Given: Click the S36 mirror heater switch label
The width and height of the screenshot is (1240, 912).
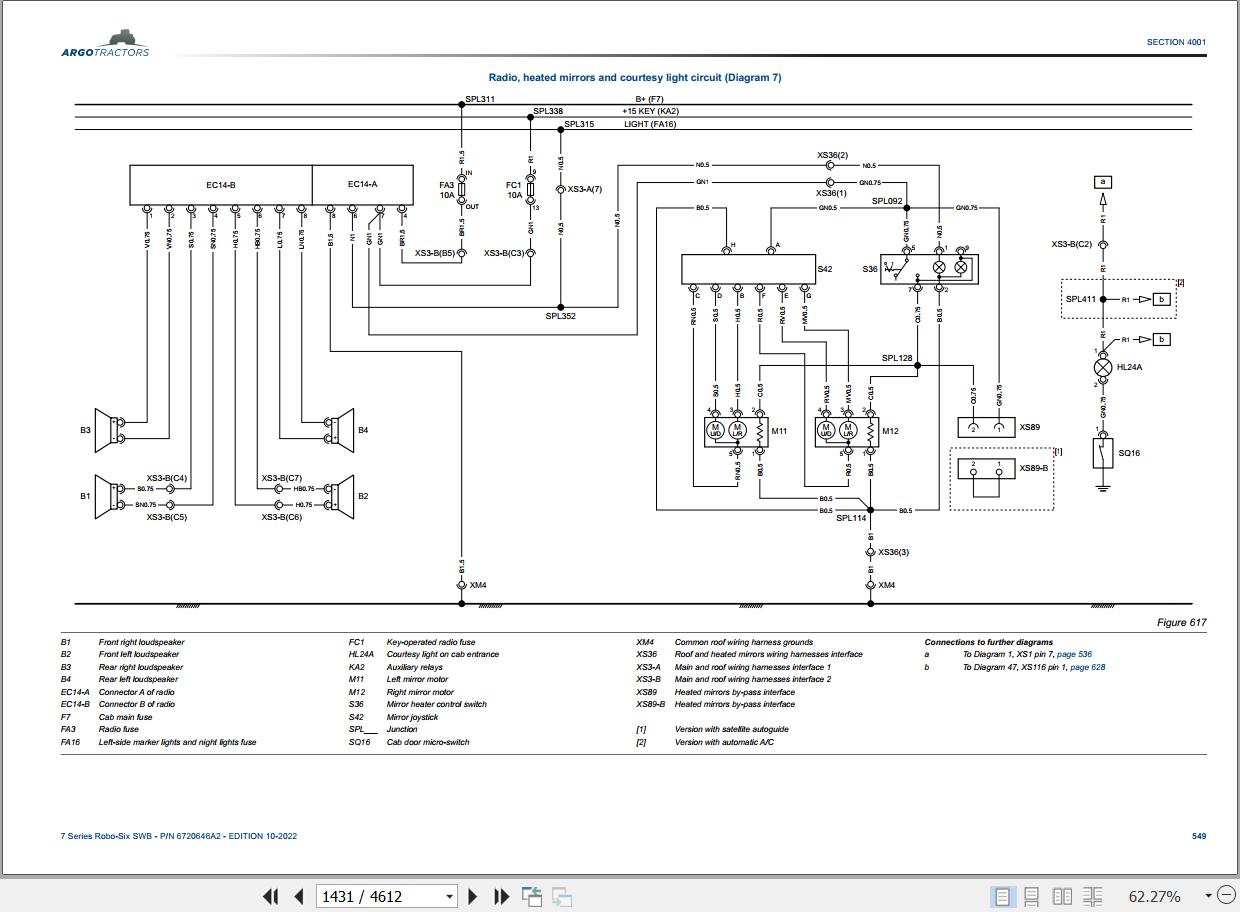Looking at the screenshot, I should click(x=869, y=269).
